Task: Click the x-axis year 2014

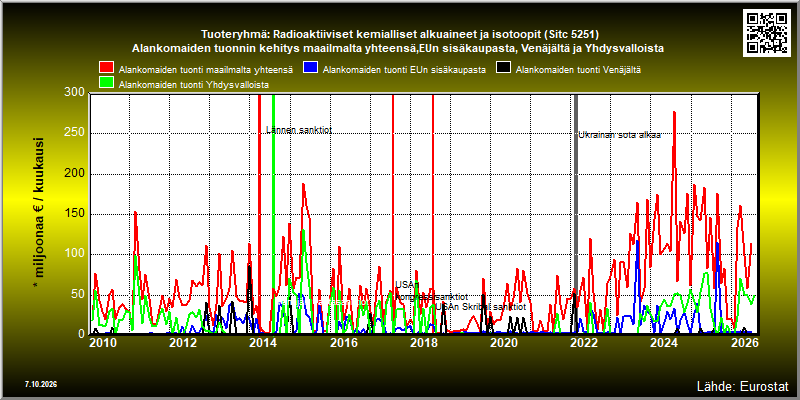Action: (263, 343)
